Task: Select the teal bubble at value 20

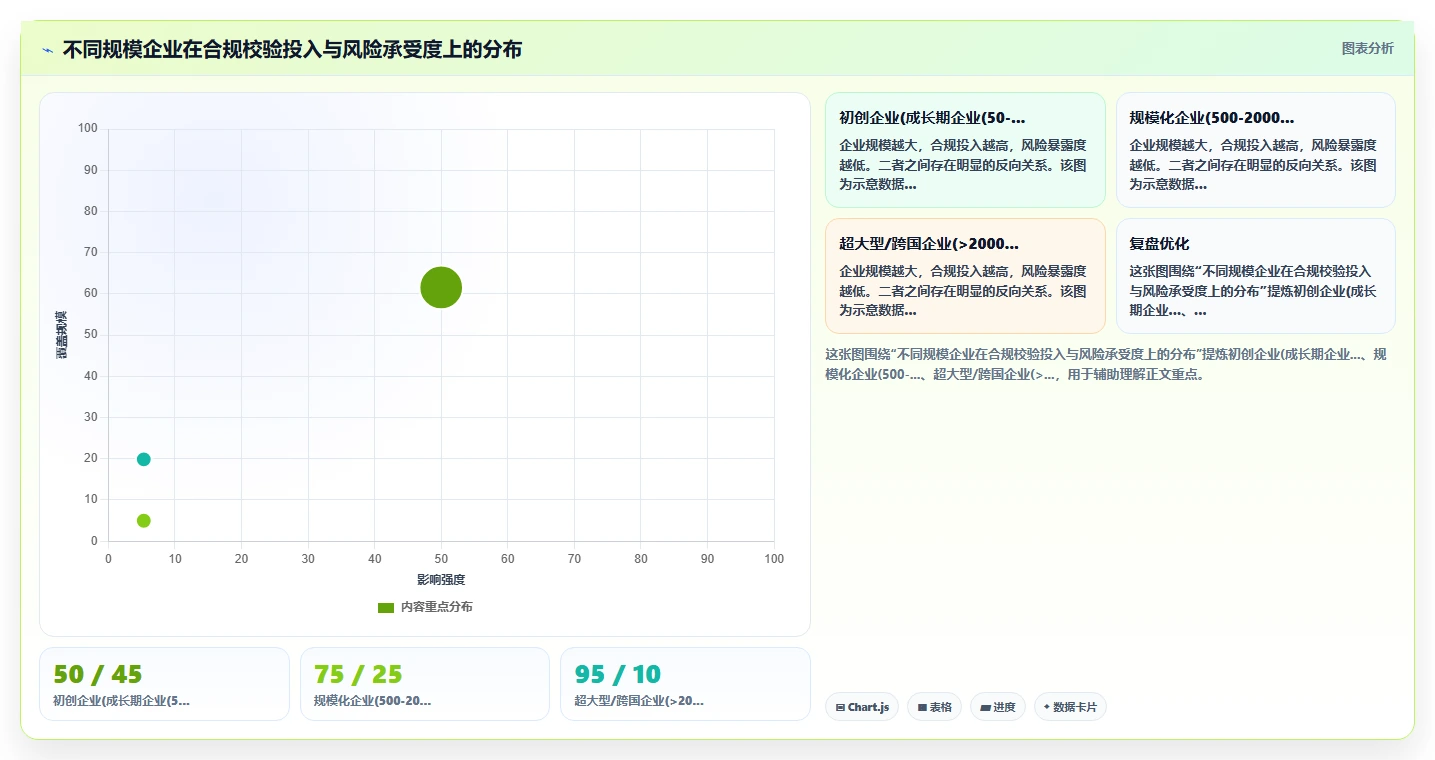Action: [x=144, y=459]
